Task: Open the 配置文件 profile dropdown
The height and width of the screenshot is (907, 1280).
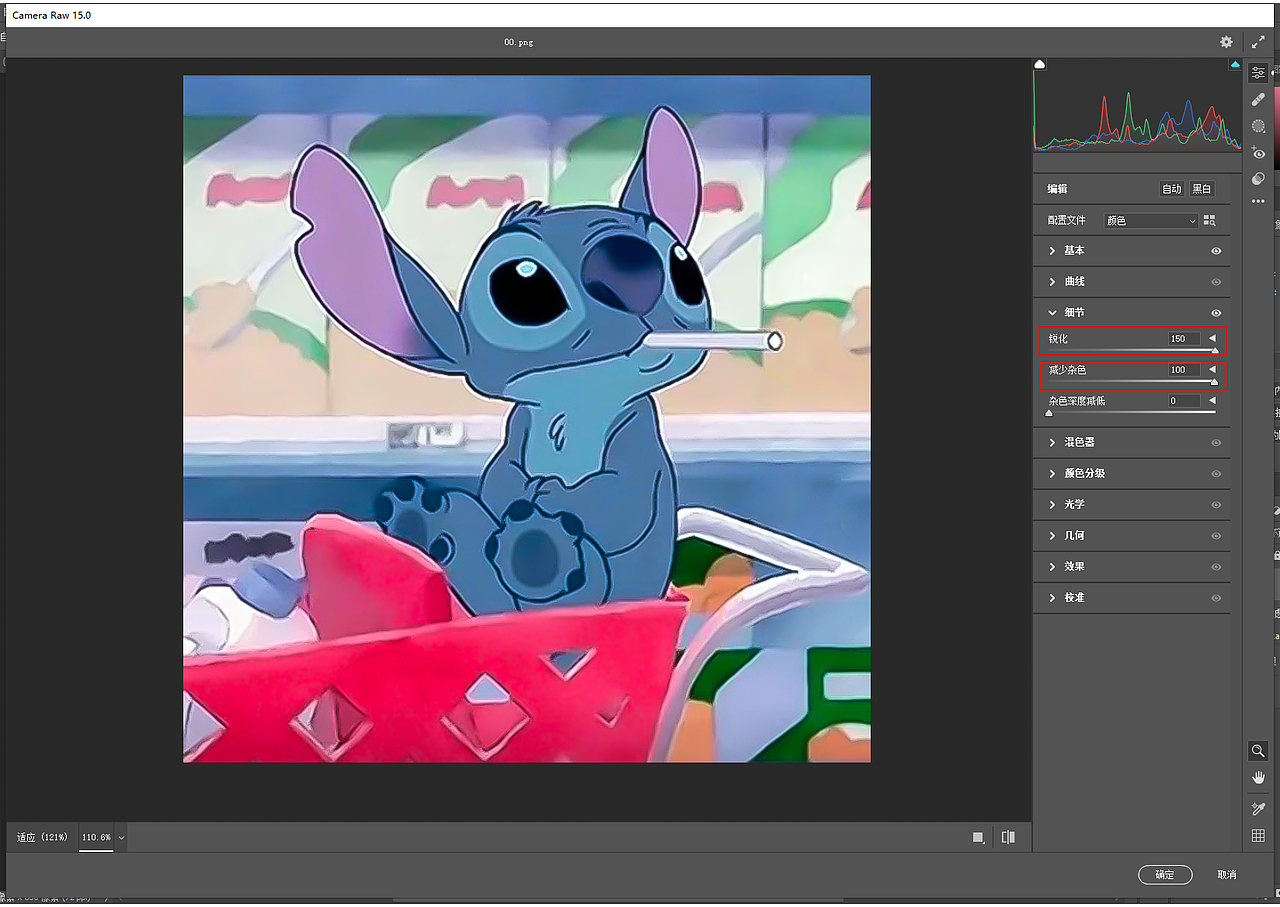Action: point(1150,220)
